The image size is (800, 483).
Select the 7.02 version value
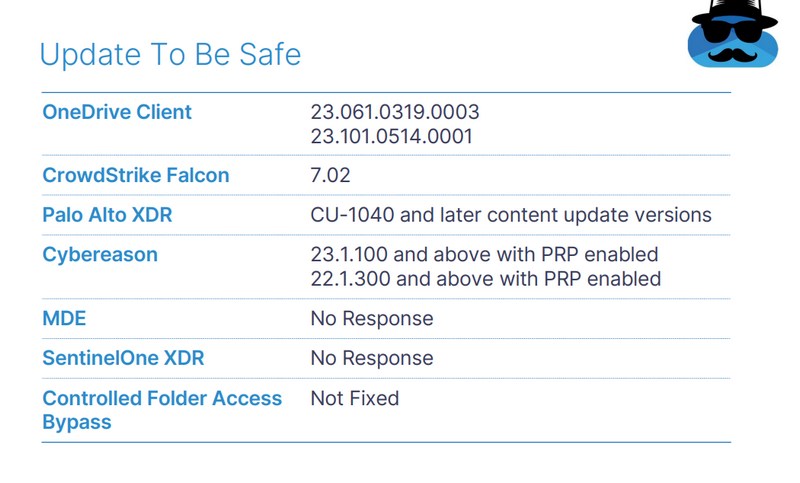330,176
